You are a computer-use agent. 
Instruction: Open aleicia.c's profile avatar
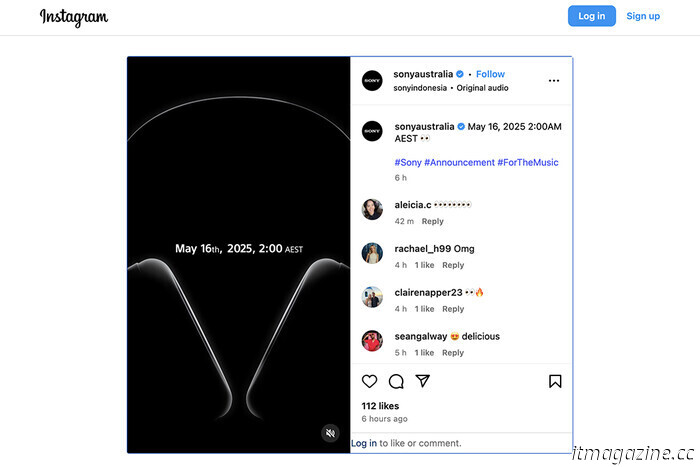(372, 209)
